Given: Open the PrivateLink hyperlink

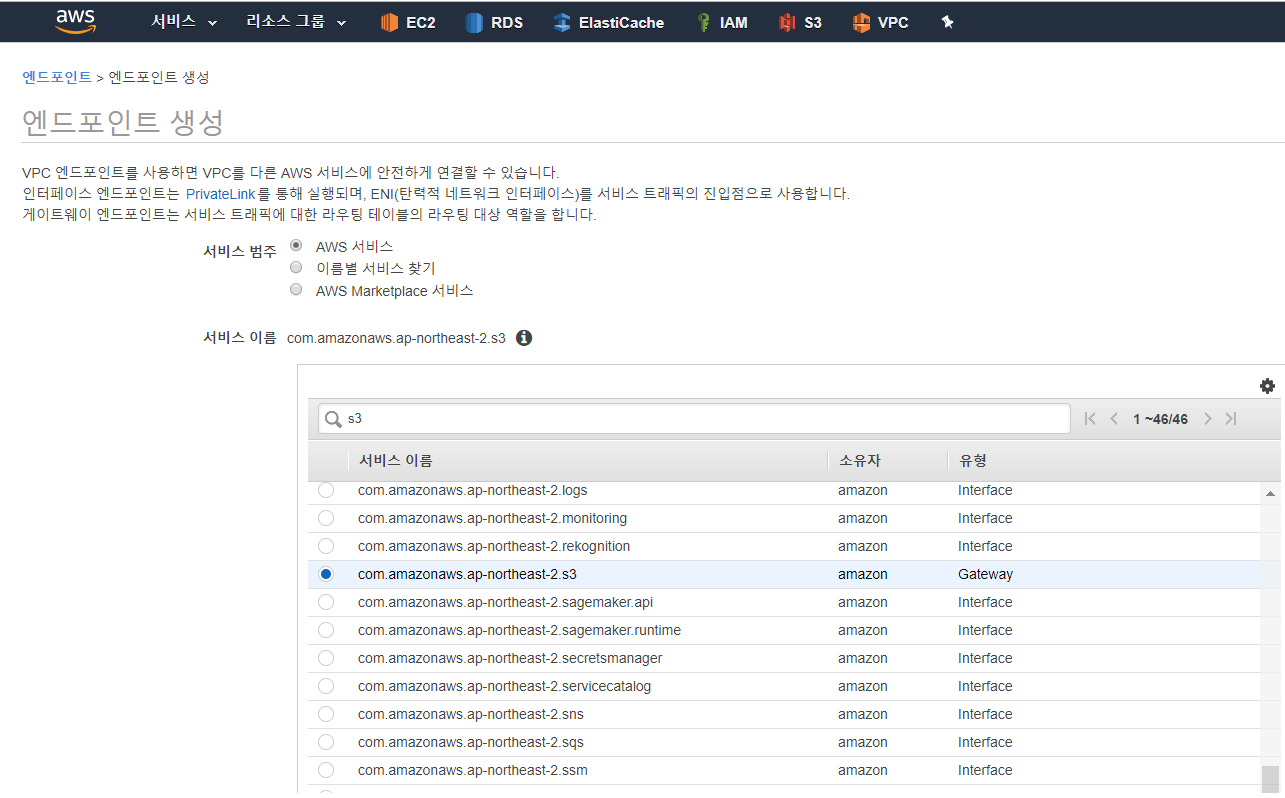Looking at the screenshot, I should (x=221, y=193).
